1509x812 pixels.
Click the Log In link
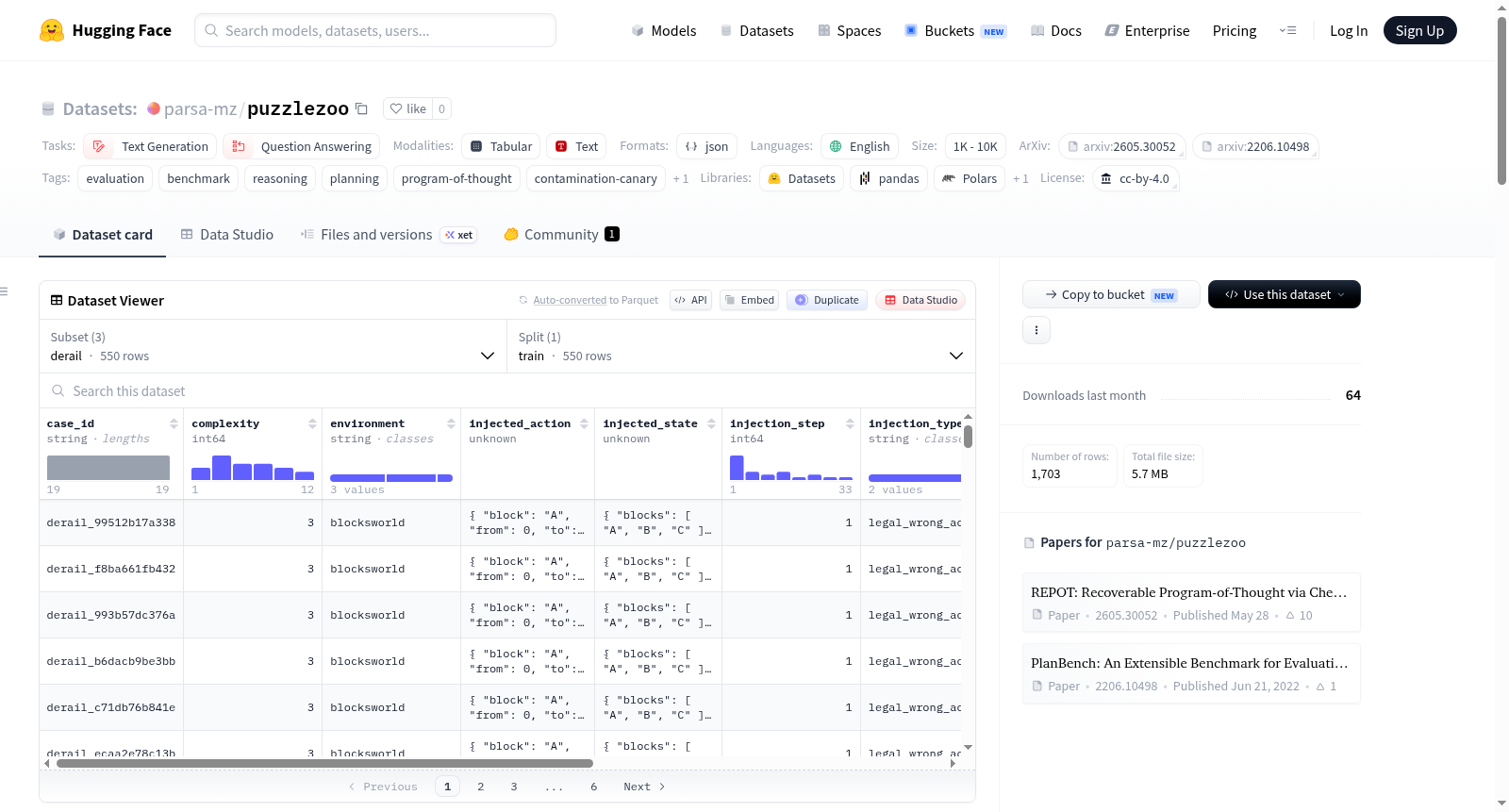1349,31
